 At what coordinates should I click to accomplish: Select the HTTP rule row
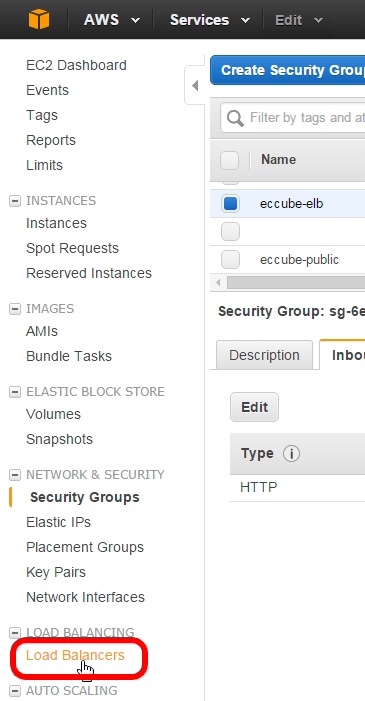pos(297,487)
